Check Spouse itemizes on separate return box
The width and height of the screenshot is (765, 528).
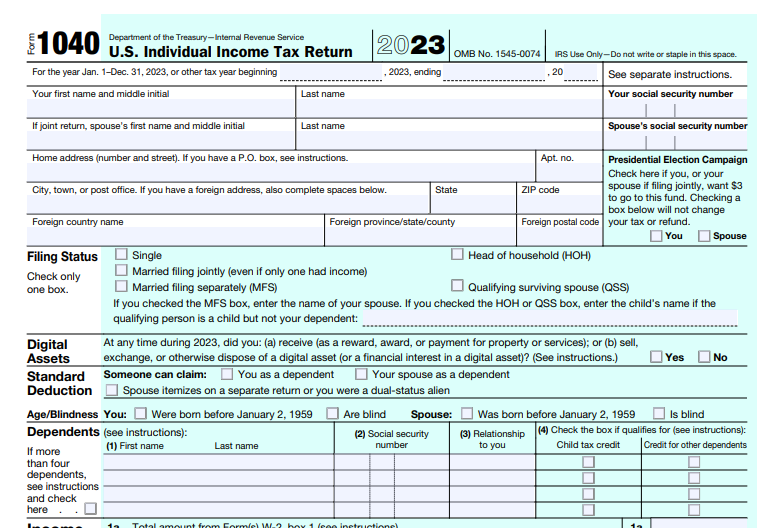pyautogui.click(x=112, y=390)
